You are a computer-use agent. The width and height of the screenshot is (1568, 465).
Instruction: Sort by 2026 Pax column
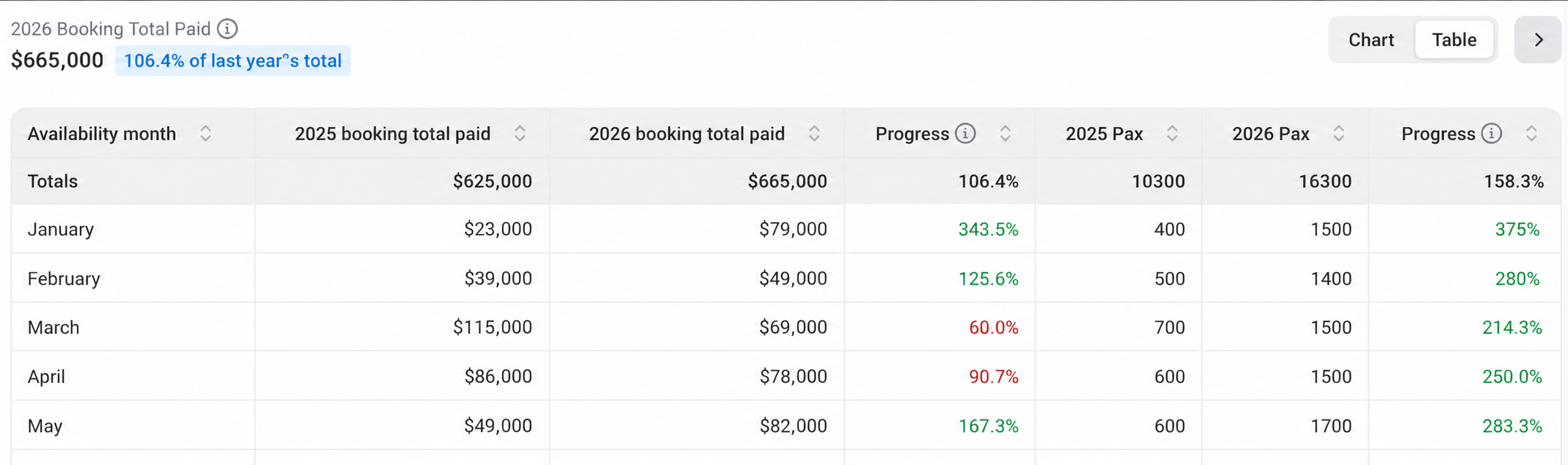coord(1339,133)
